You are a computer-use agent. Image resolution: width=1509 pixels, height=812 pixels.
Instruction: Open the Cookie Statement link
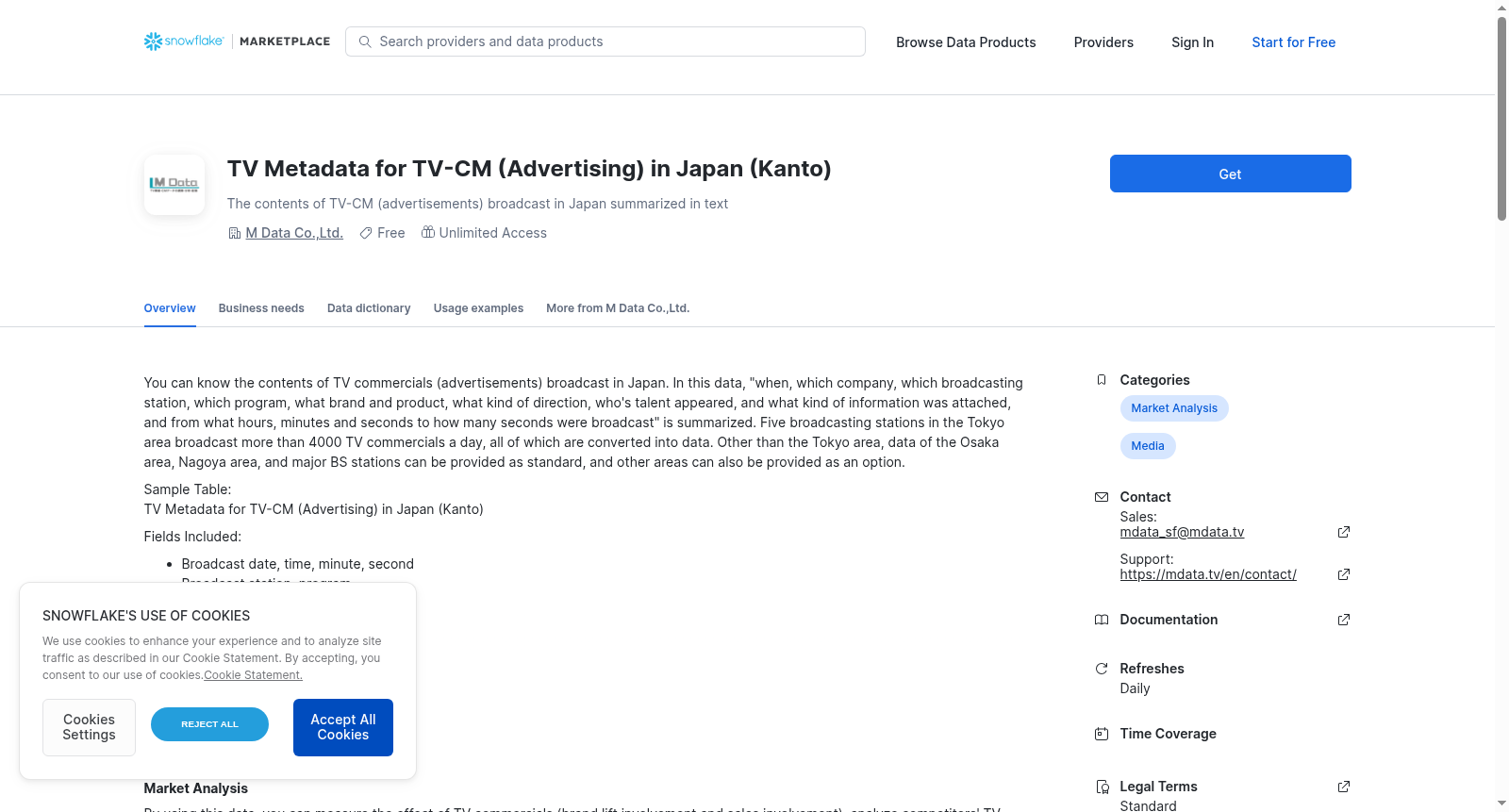pyautogui.click(x=253, y=675)
